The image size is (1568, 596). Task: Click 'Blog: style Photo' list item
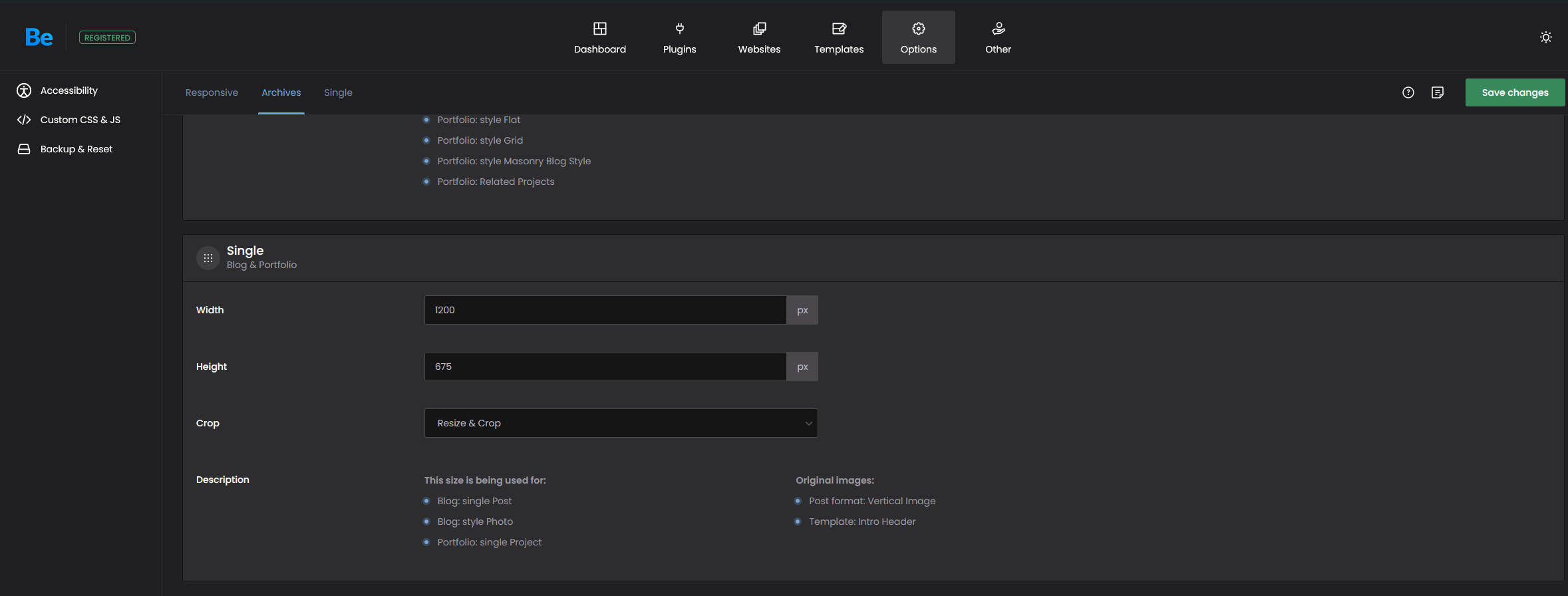click(475, 521)
